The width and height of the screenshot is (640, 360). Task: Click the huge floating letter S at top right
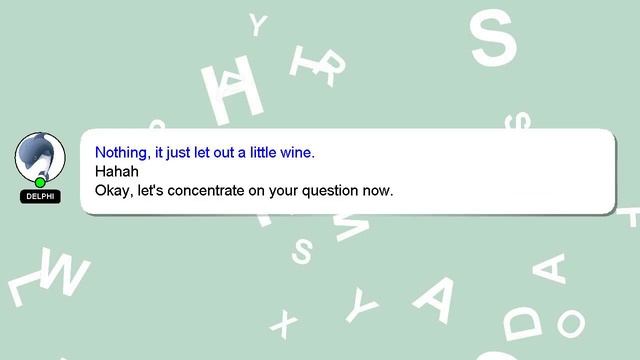[x=493, y=38]
